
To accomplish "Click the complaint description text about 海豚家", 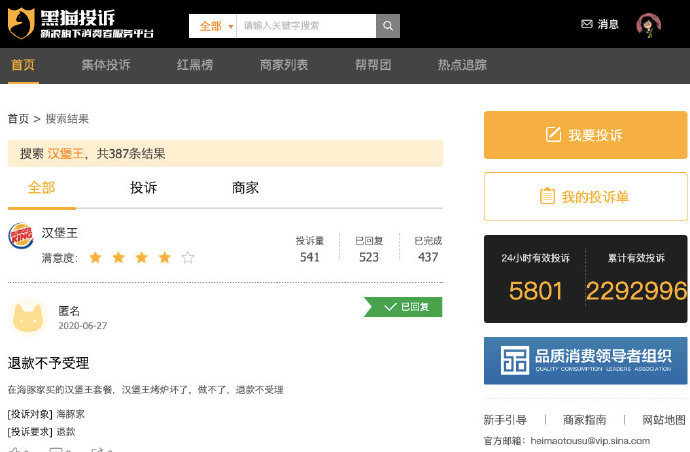I will pos(146,390).
